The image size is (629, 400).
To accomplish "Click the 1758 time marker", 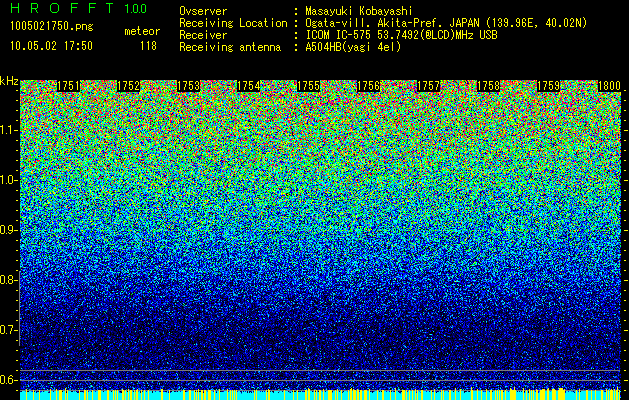I will click(489, 86).
